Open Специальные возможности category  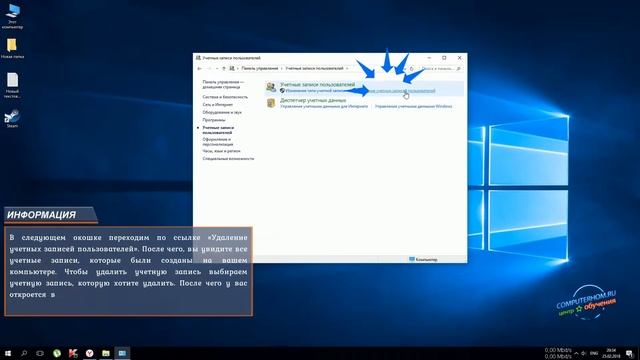[x=228, y=159]
